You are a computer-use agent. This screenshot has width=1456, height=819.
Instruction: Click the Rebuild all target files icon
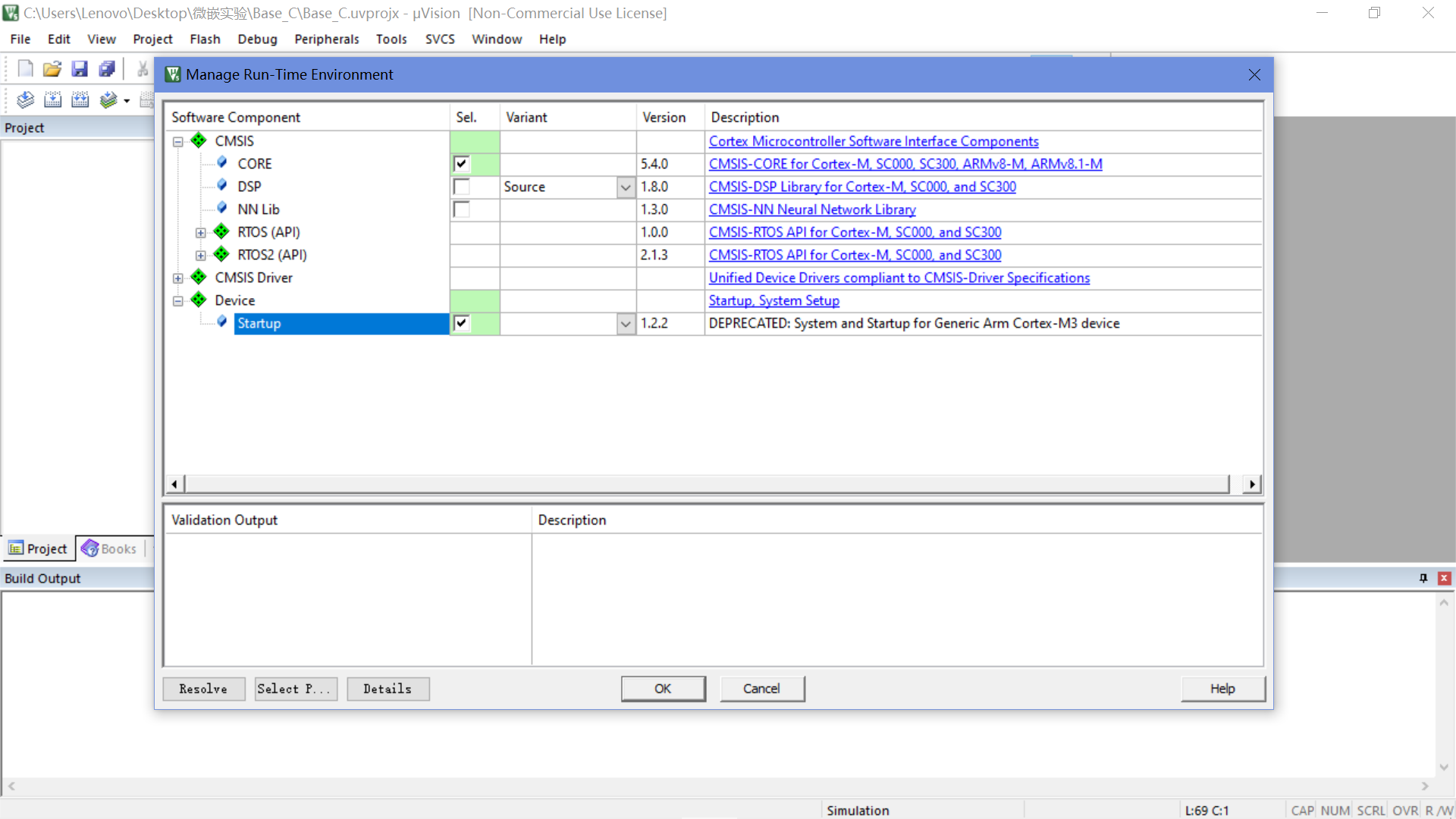[x=80, y=99]
